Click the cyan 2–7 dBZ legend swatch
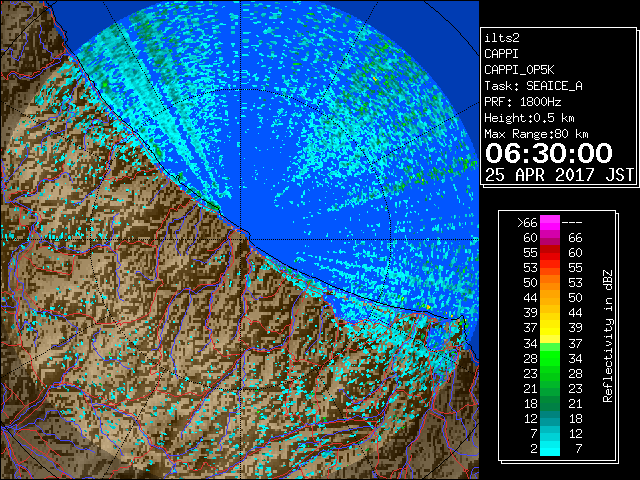This screenshot has height=480, width=640. 550,448
